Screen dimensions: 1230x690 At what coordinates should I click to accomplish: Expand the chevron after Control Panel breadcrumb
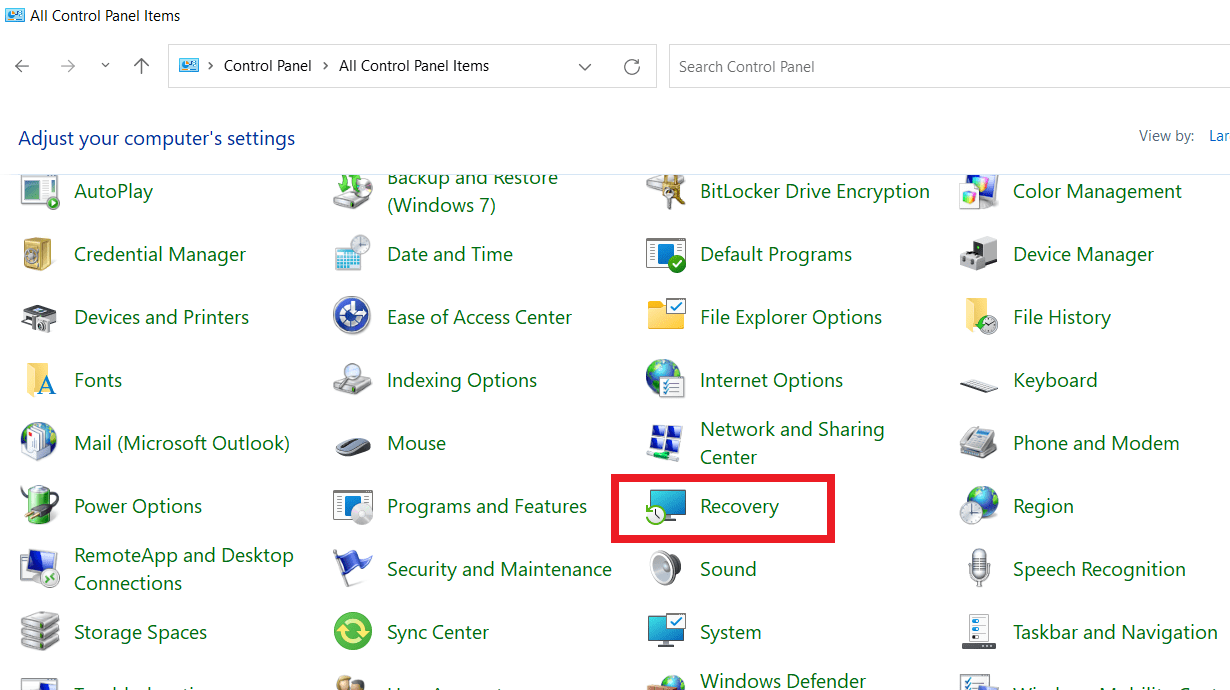point(325,66)
